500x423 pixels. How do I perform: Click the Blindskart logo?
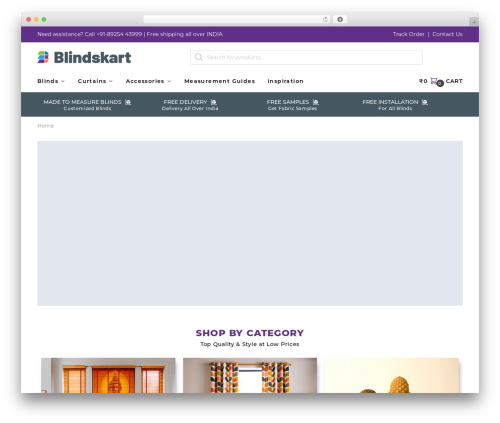(84, 57)
